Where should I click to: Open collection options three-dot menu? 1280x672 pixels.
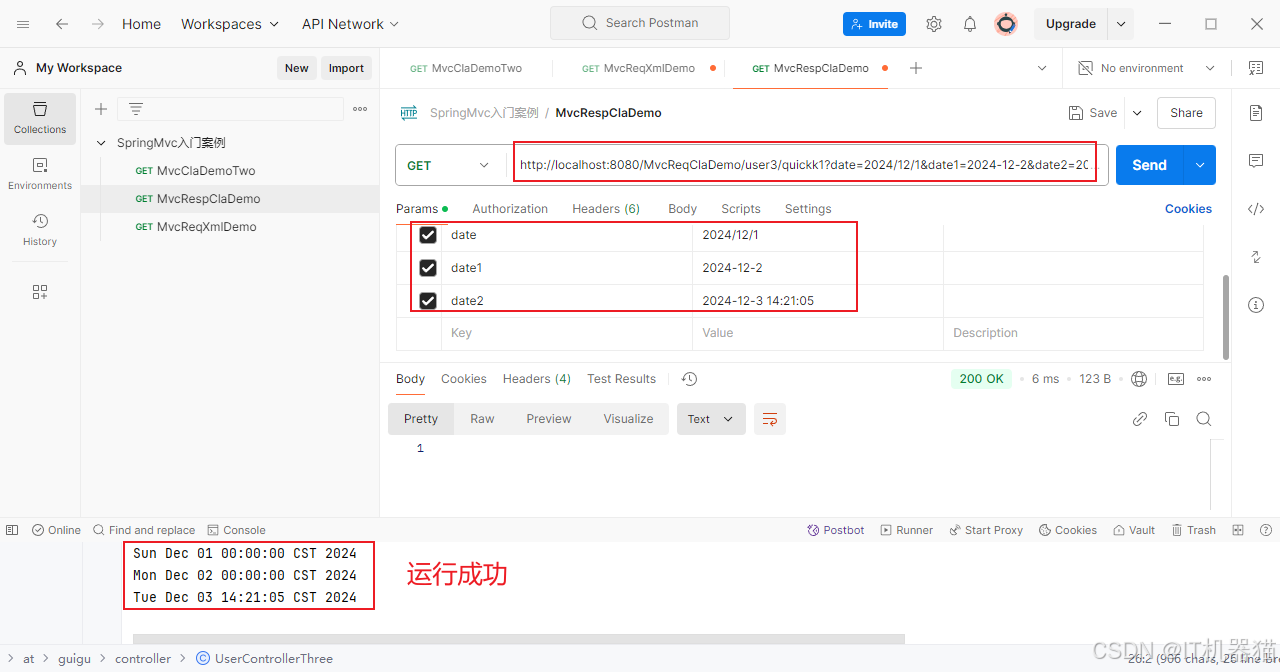pos(360,109)
